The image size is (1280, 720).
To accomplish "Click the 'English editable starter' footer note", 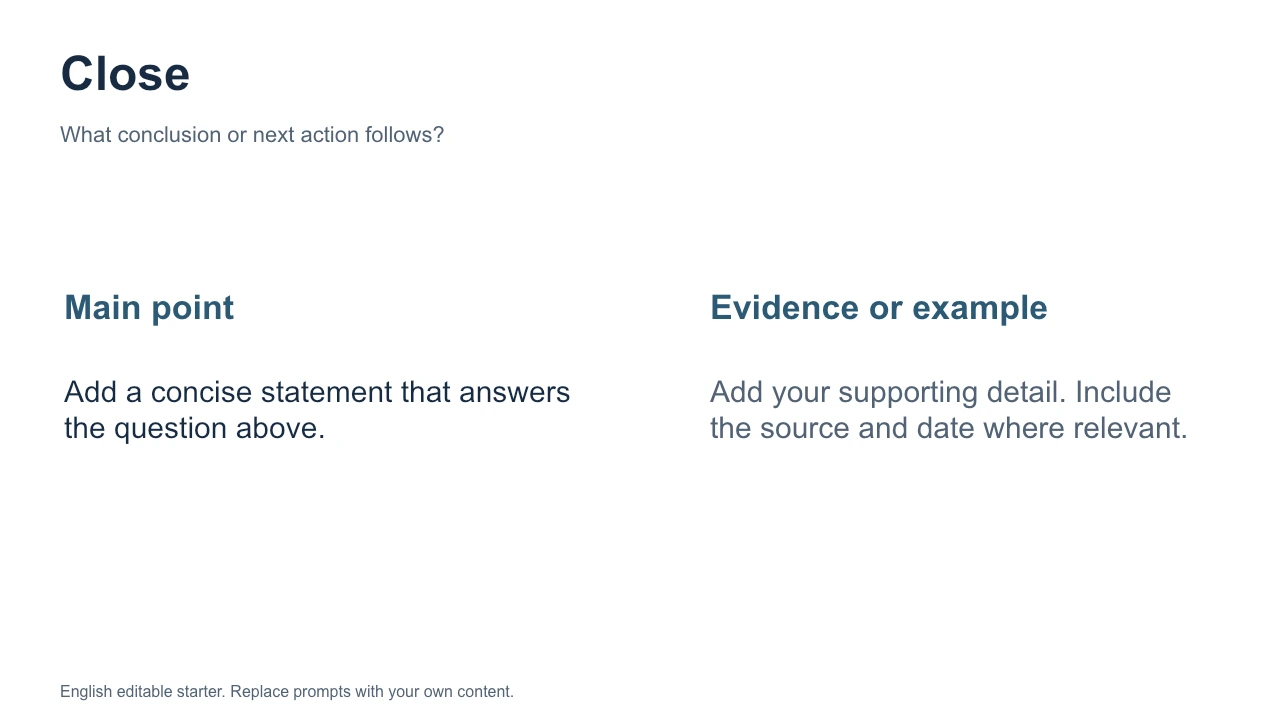I will 287,691.
